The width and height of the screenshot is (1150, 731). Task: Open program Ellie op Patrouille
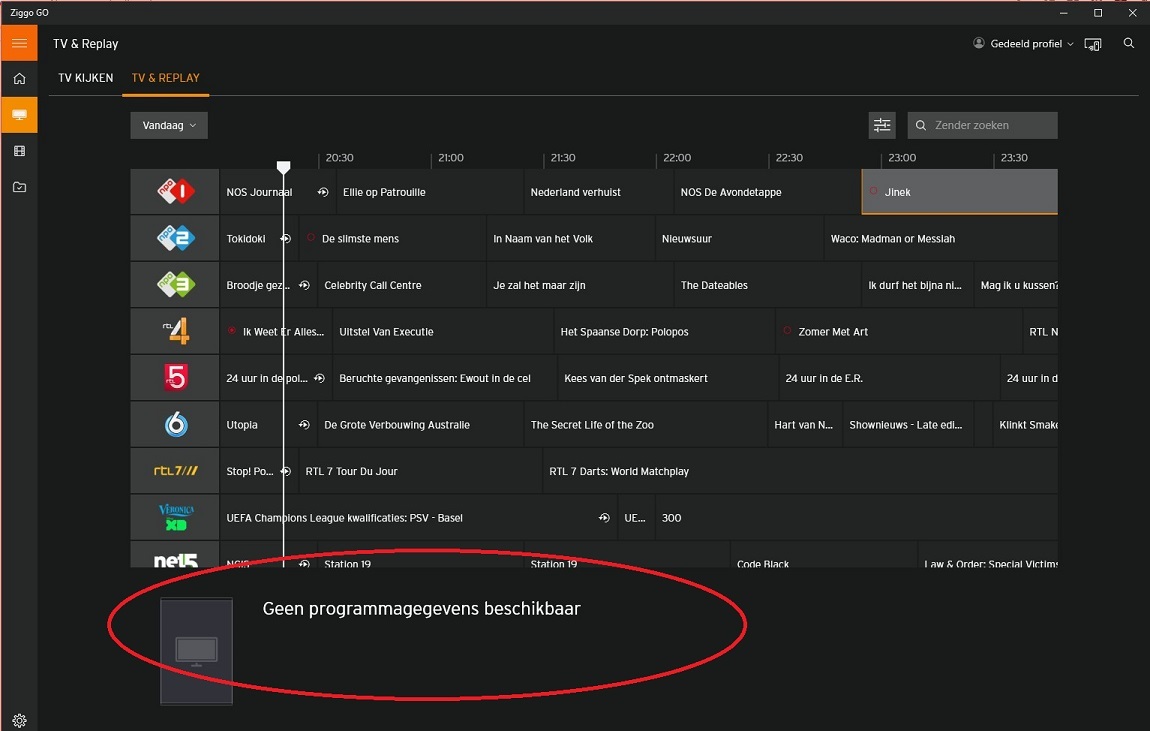pos(430,192)
